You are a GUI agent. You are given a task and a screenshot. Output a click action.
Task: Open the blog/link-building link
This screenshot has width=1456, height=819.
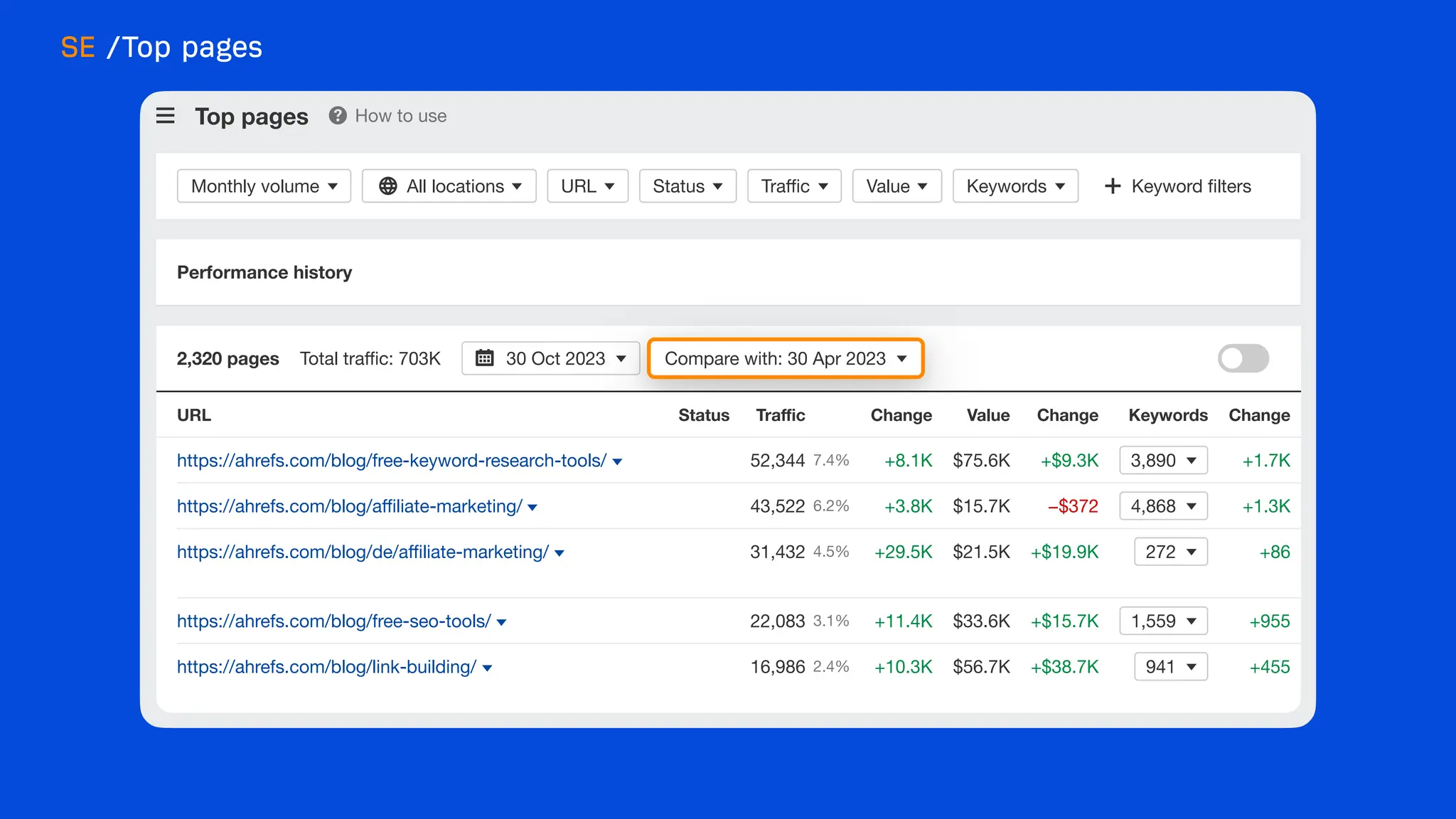click(326, 667)
